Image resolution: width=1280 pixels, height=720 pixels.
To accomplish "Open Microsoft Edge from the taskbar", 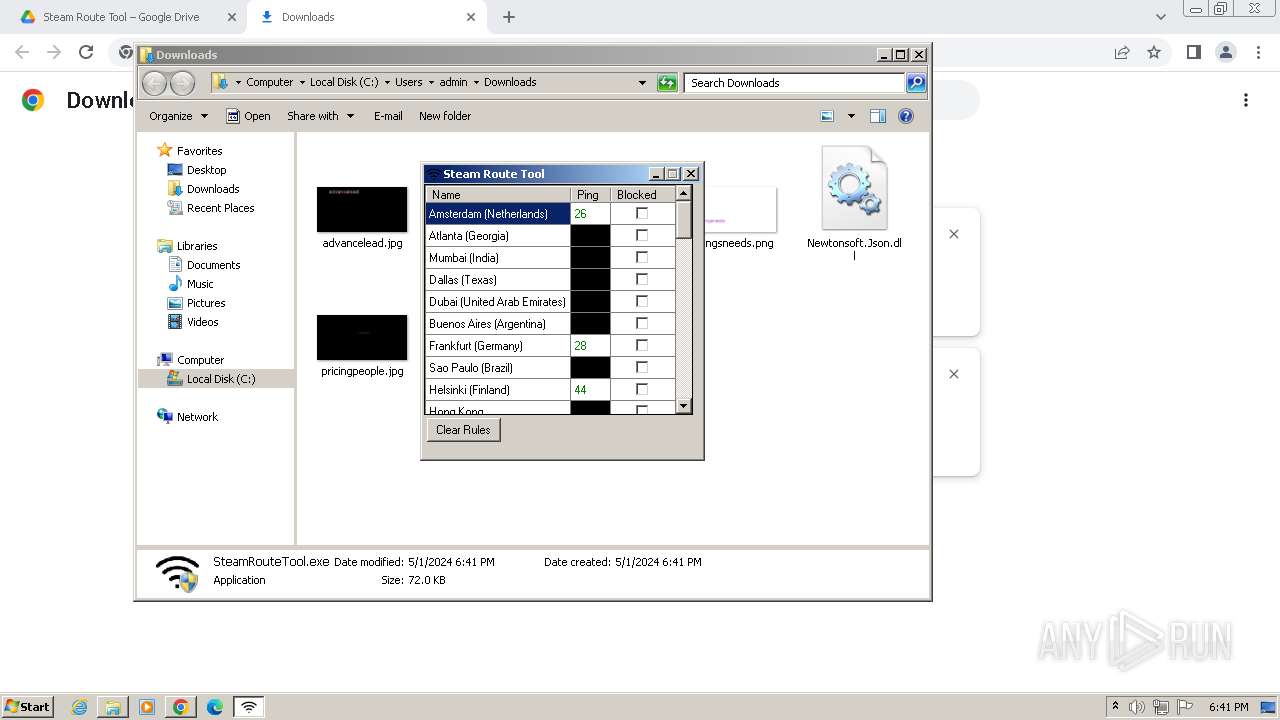I will click(x=215, y=707).
